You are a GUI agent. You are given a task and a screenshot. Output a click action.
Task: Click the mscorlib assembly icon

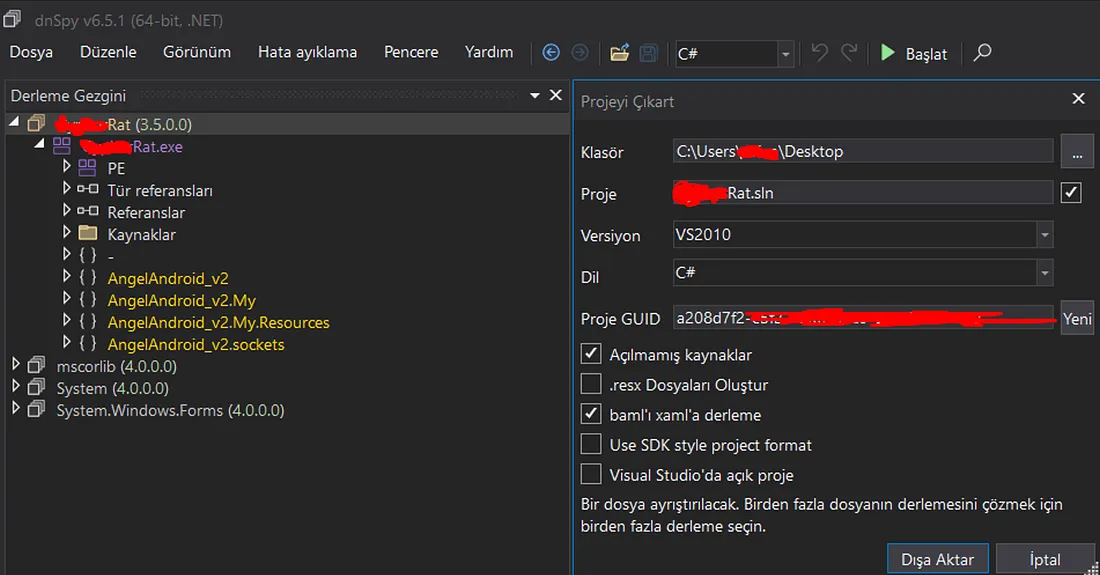coord(36,365)
